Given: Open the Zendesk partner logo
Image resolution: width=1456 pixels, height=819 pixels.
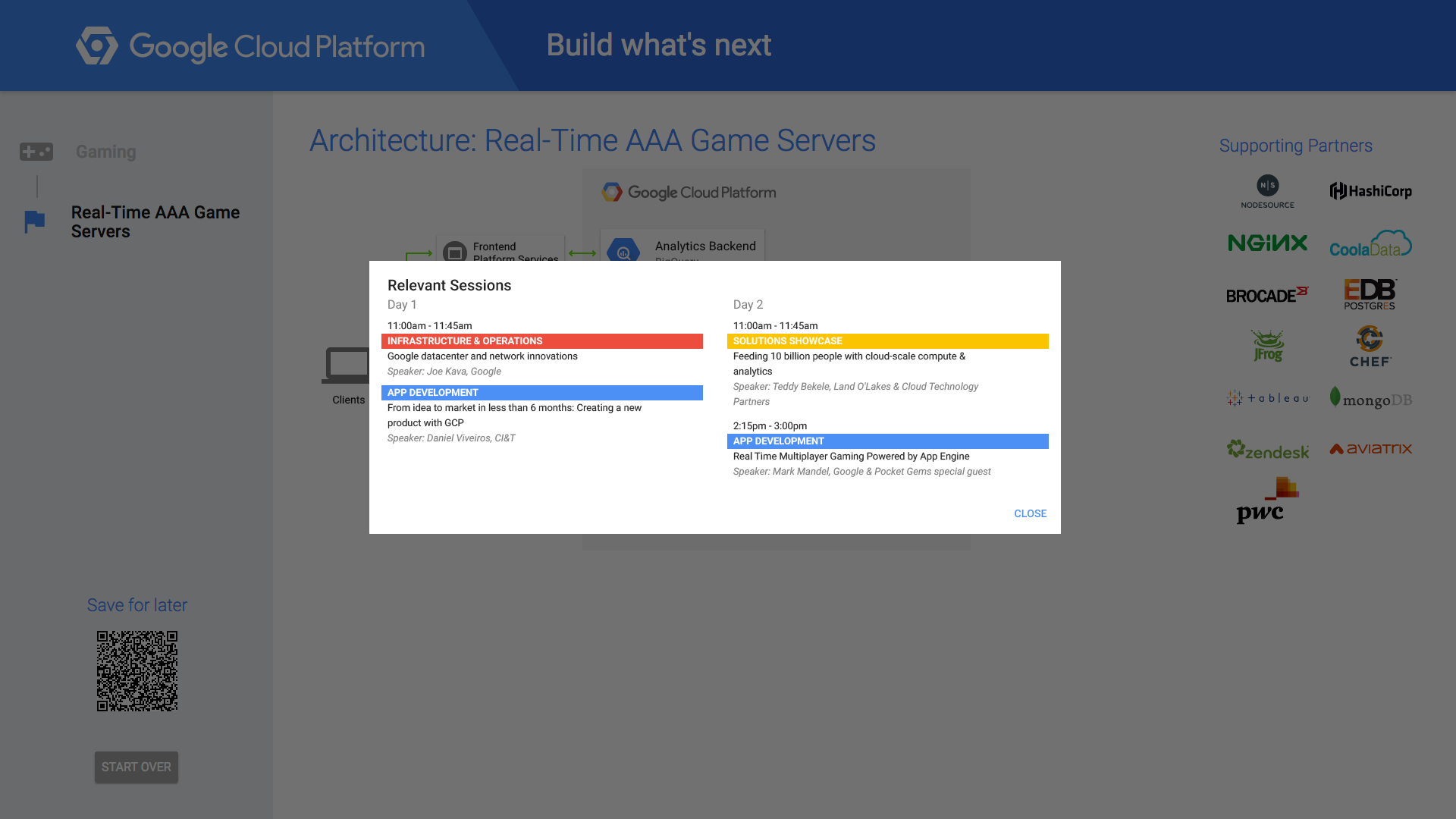Looking at the screenshot, I should click(x=1267, y=450).
